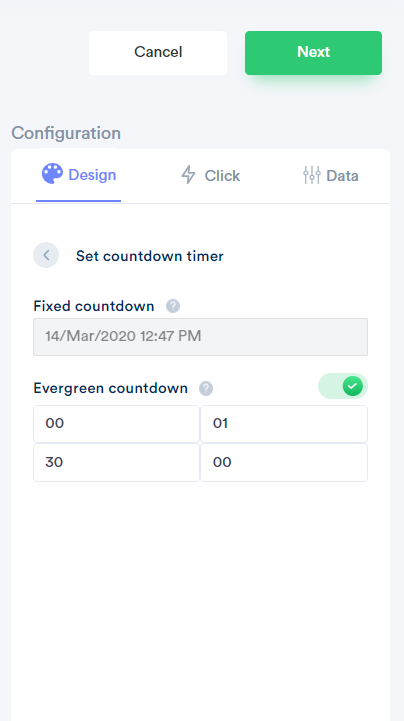
Task: Click the last evergreen field showing 00
Action: pyautogui.click(x=284, y=463)
